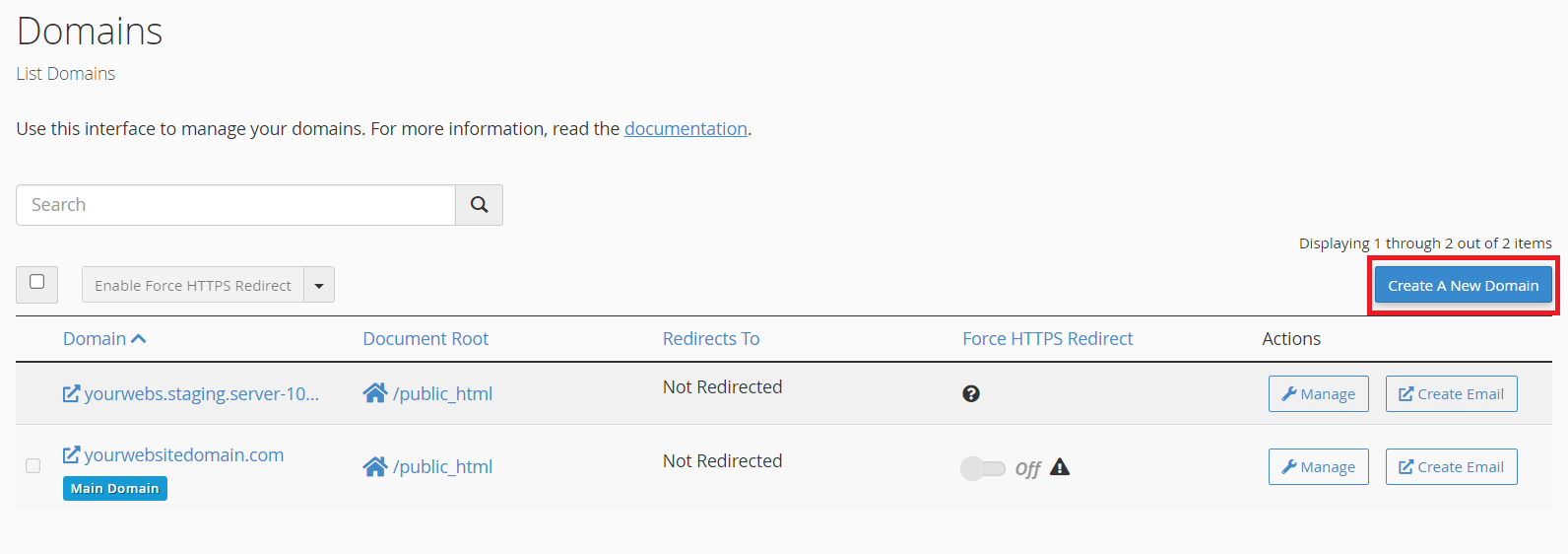Click home icon in yourwebsitedomain.com row
Image resolution: width=1568 pixels, height=554 pixels.
pyautogui.click(x=375, y=466)
